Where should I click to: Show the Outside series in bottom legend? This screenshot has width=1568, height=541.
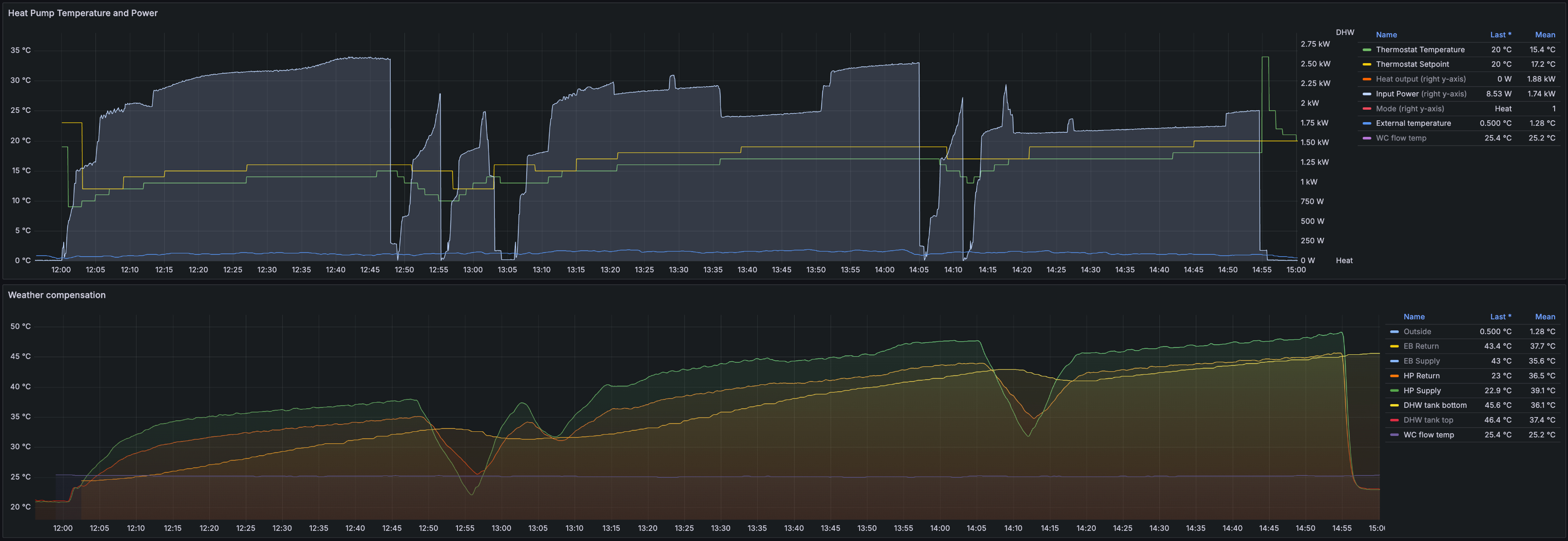tap(1417, 332)
